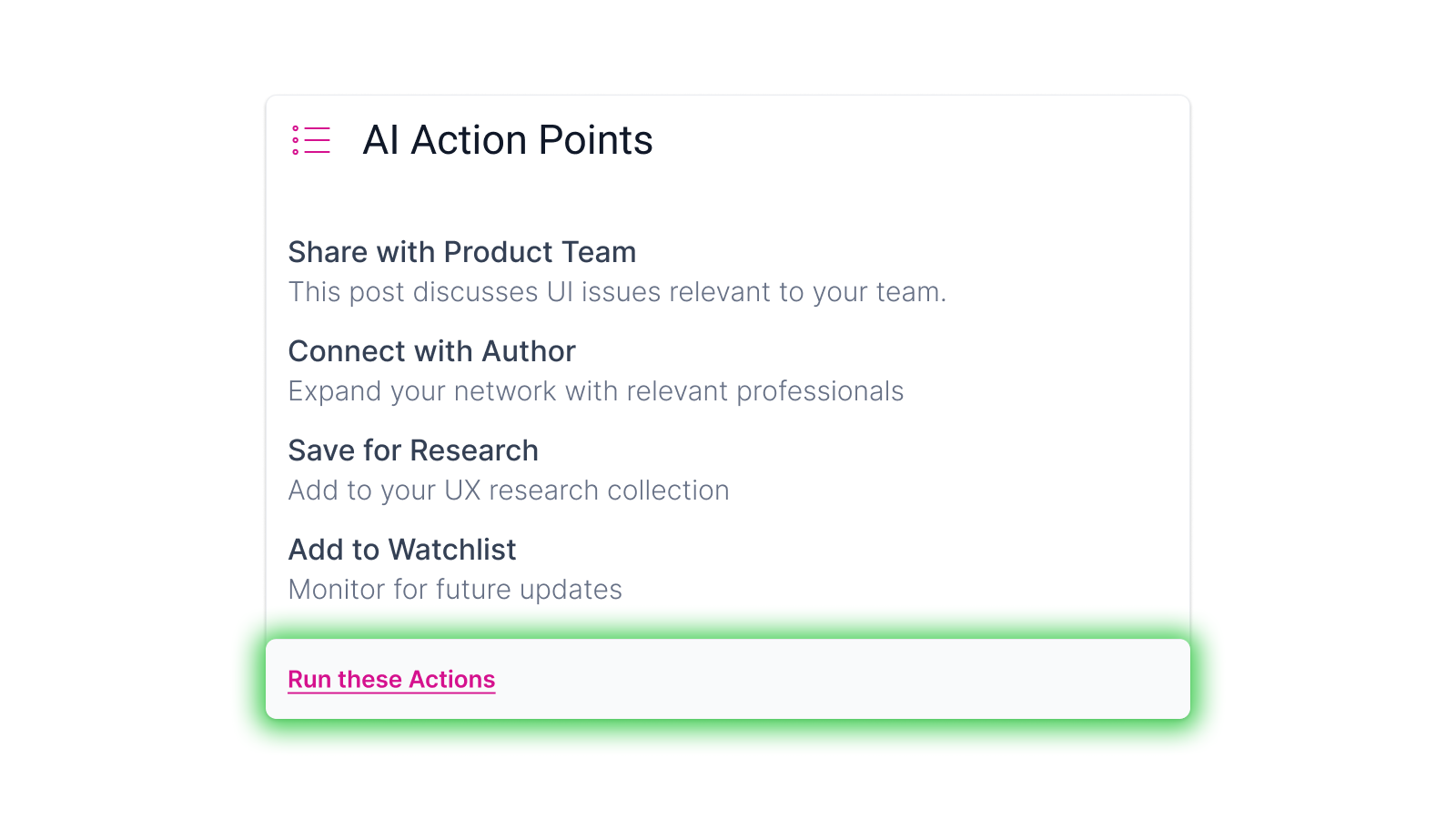
Task: Open the 'Connect with Author' action item
Action: (x=431, y=351)
